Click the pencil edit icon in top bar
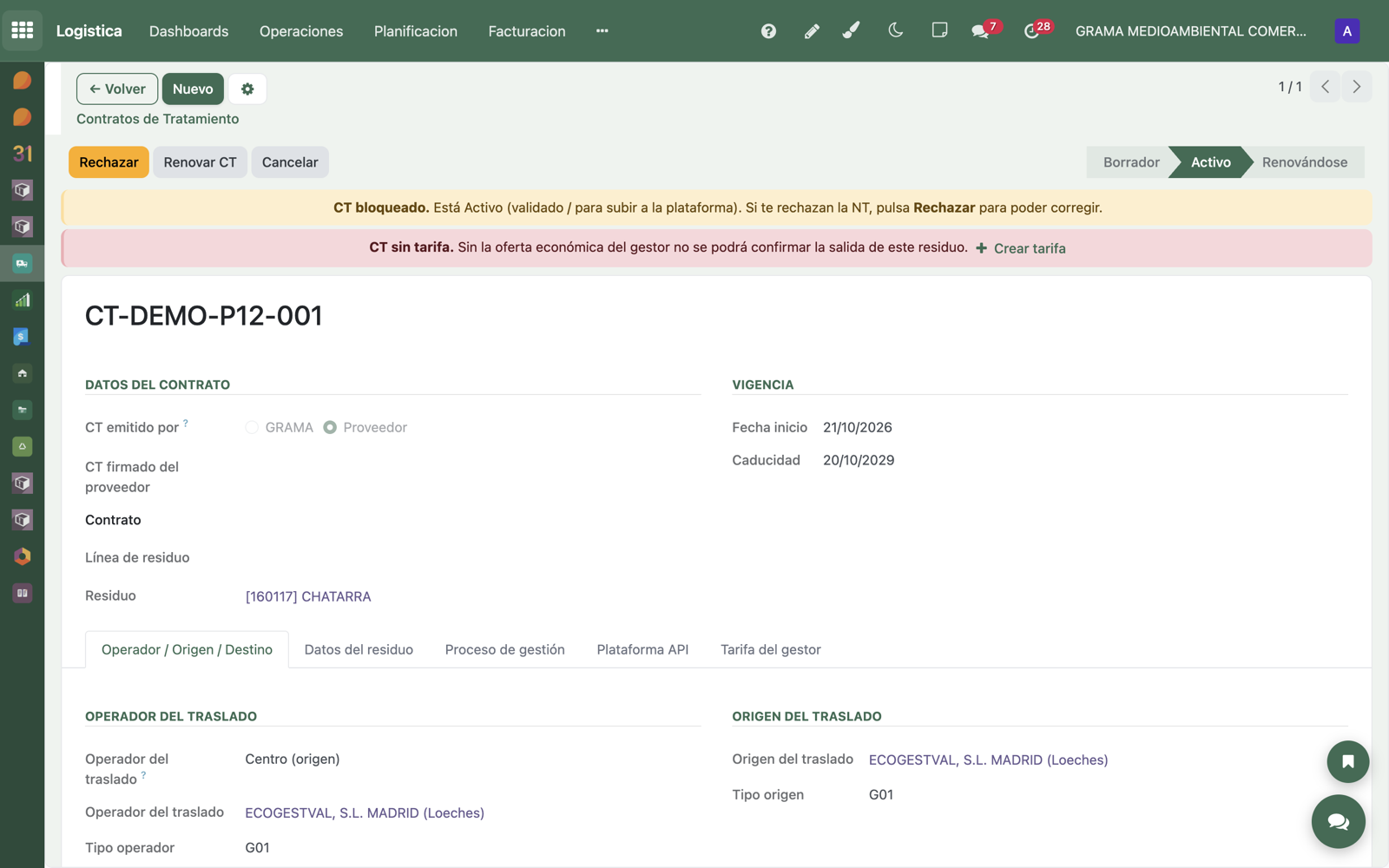 812,31
